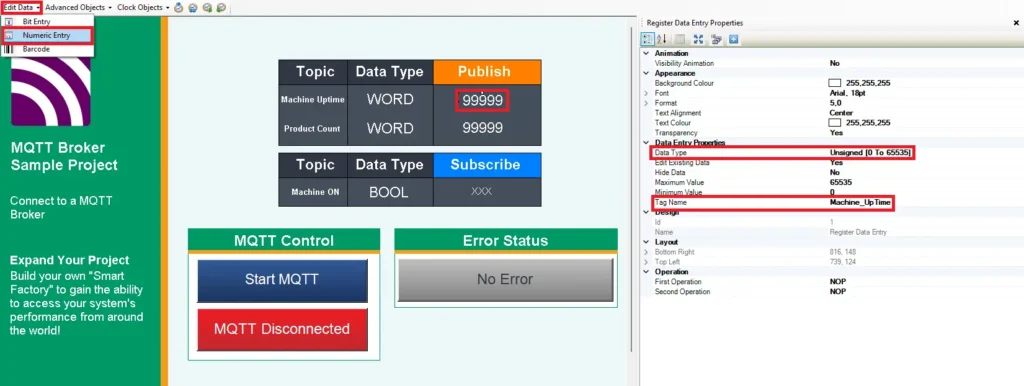The image size is (1024, 386).
Task: Click the Text Alignment value Center
Action: tap(840, 113)
